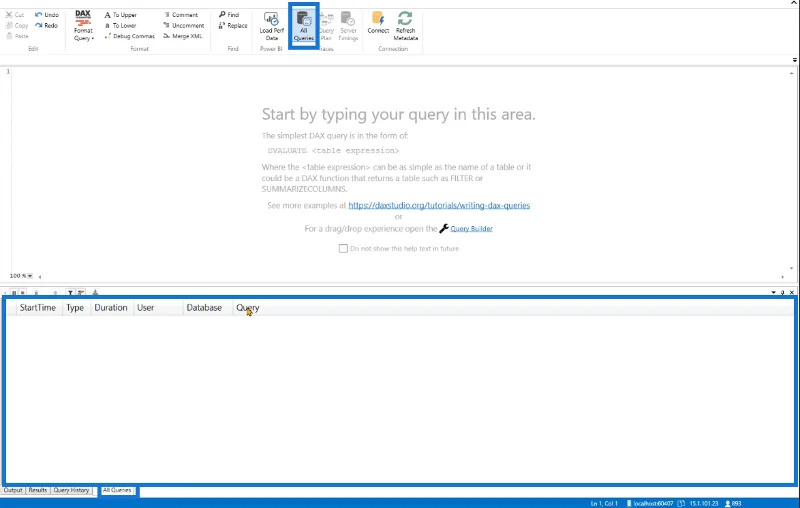800x508 pixels.
Task: Stop the All Queries trace
Action: tap(22, 293)
